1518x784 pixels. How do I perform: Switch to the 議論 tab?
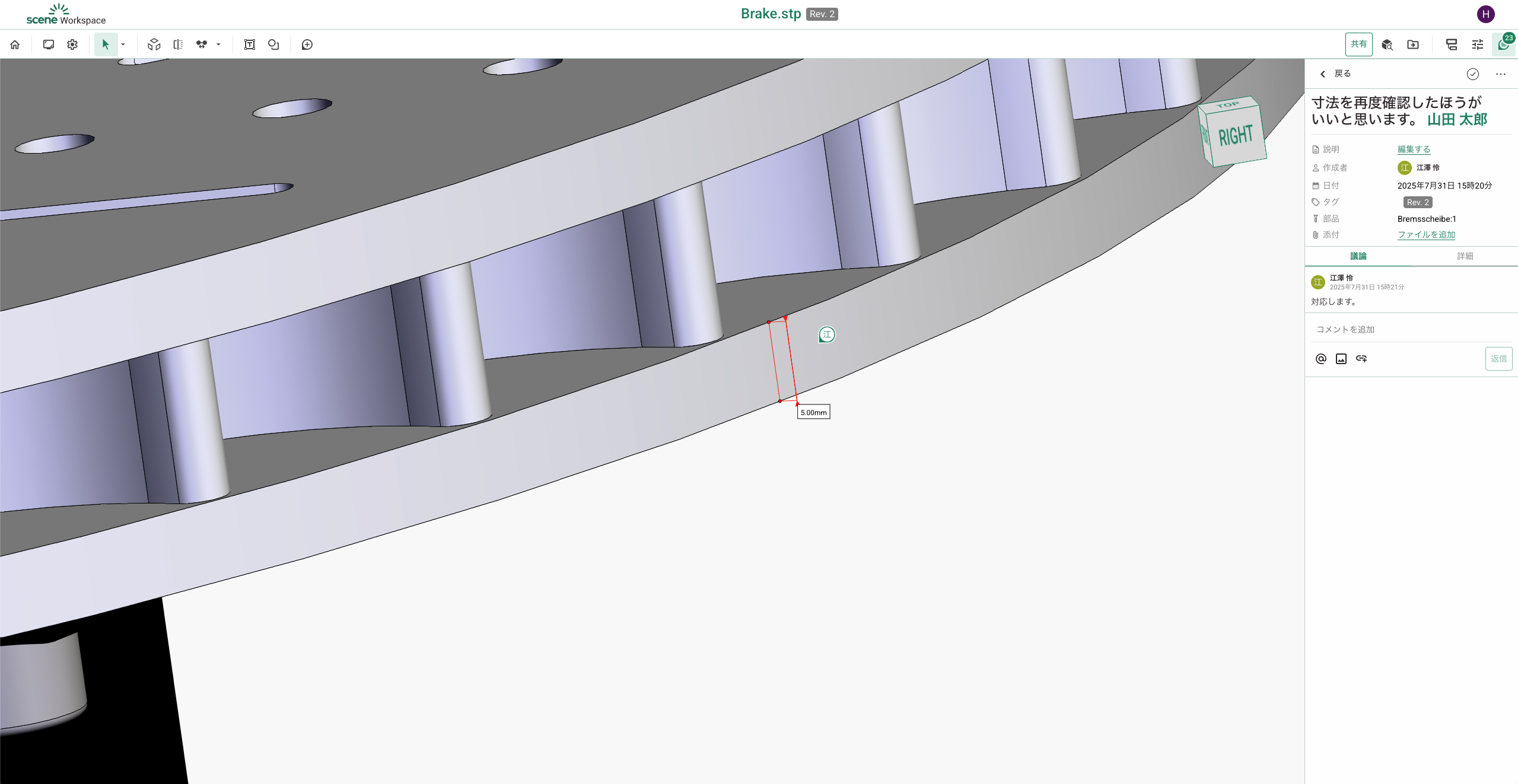coord(1358,256)
